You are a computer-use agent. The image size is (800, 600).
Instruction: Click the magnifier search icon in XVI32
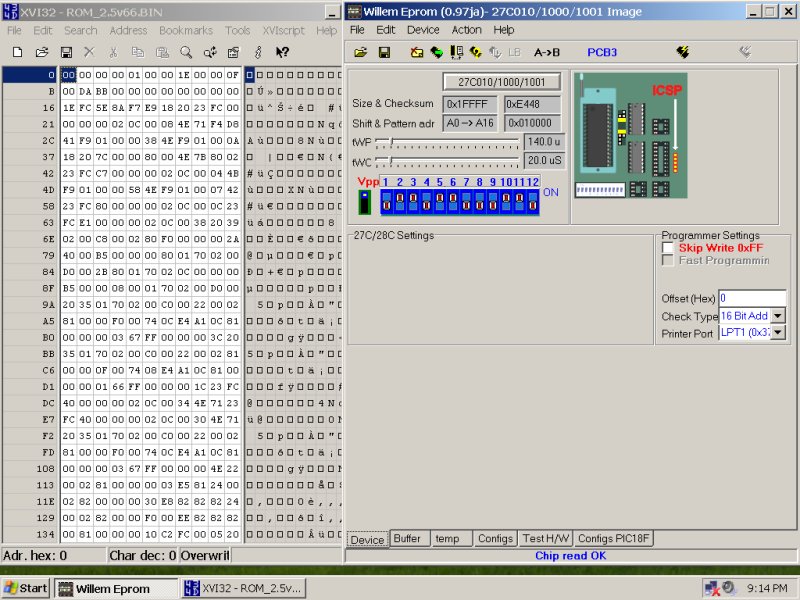tap(186, 52)
